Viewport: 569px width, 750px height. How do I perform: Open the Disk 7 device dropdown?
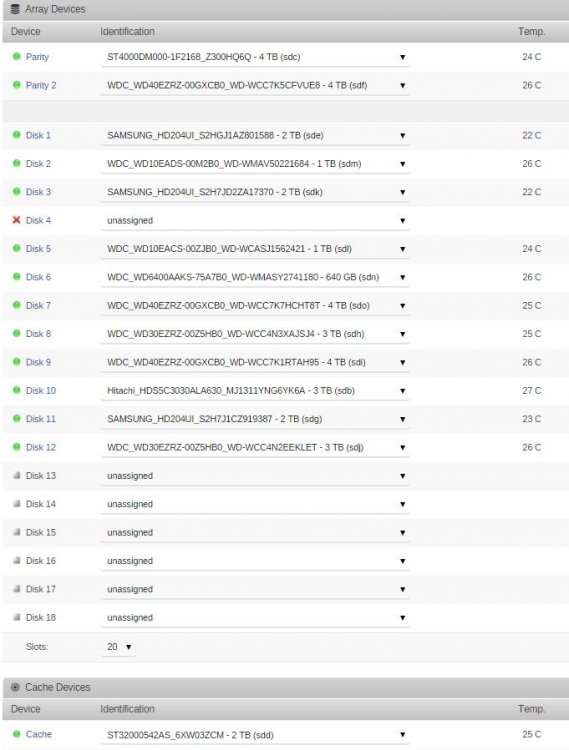coord(255,305)
